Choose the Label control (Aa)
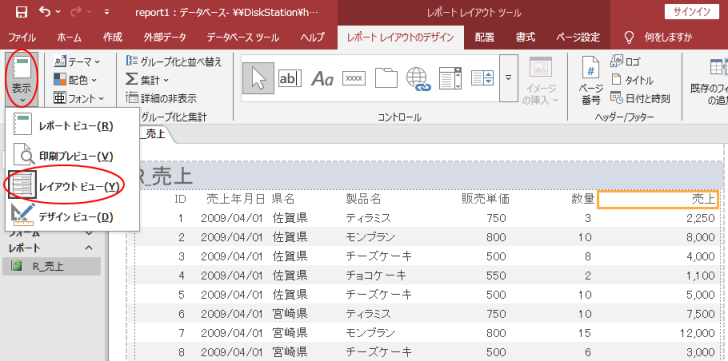728x361 pixels. [322, 78]
